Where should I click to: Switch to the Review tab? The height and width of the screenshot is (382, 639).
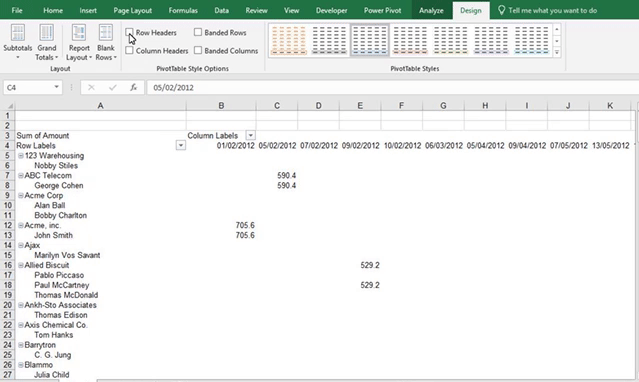pyautogui.click(x=256, y=10)
